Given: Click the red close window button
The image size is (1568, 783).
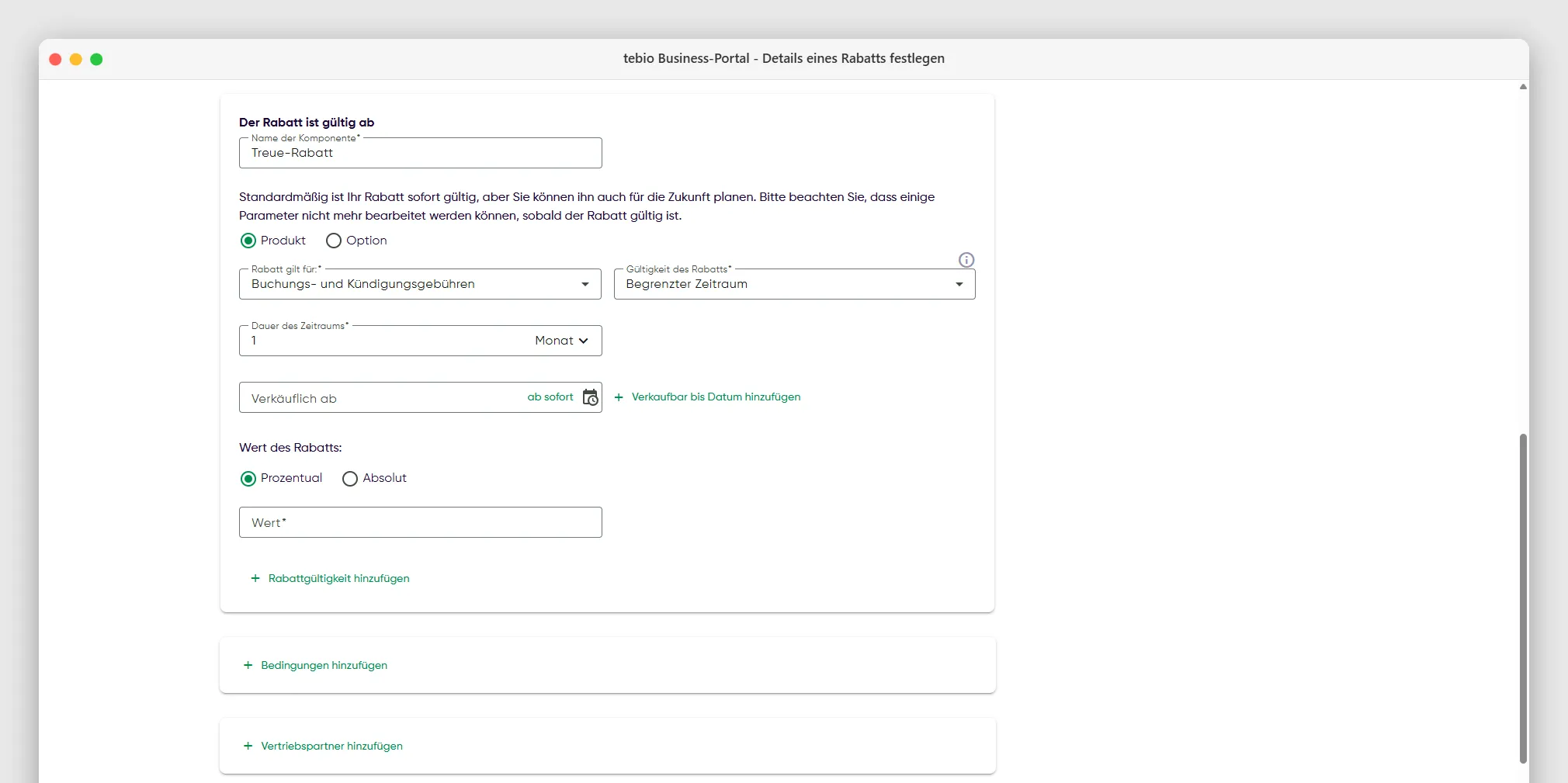Looking at the screenshot, I should [x=55, y=59].
